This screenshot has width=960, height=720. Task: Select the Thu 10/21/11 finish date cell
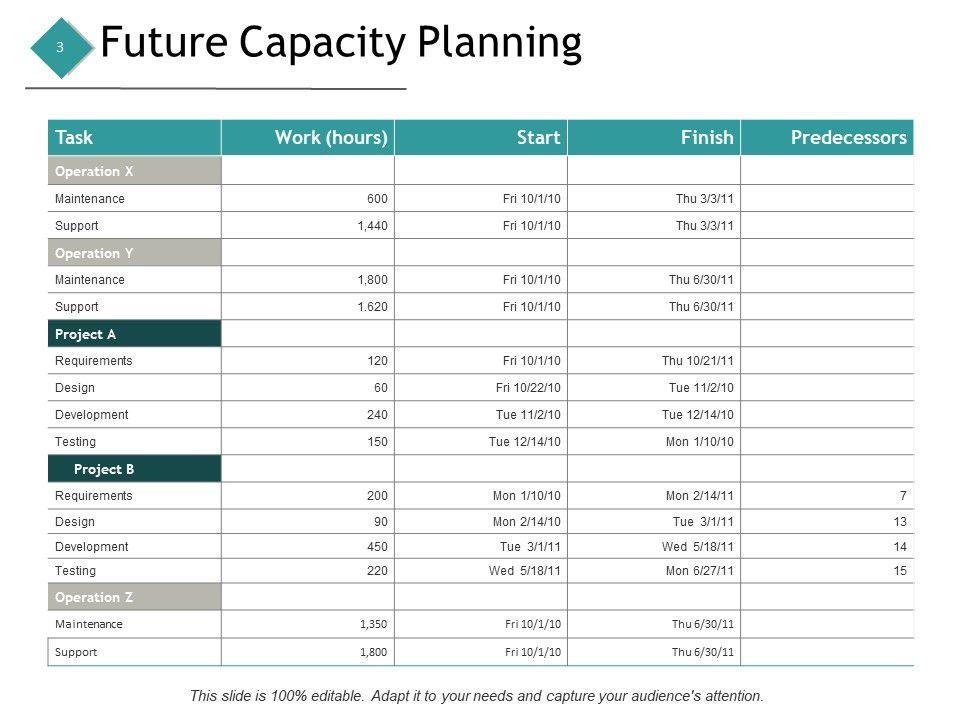(698, 361)
